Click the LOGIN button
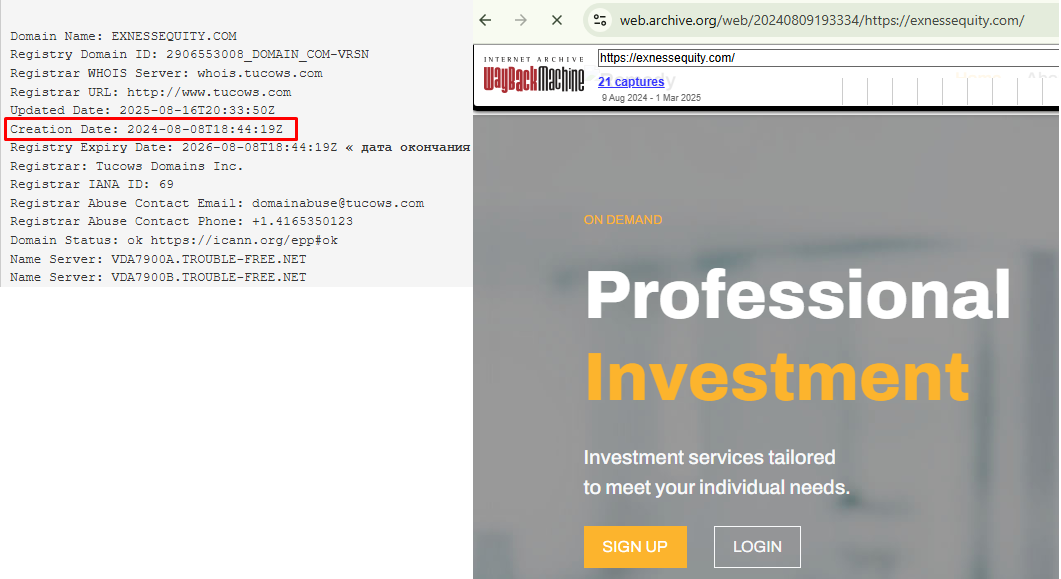The height and width of the screenshot is (579, 1061). (x=757, y=547)
